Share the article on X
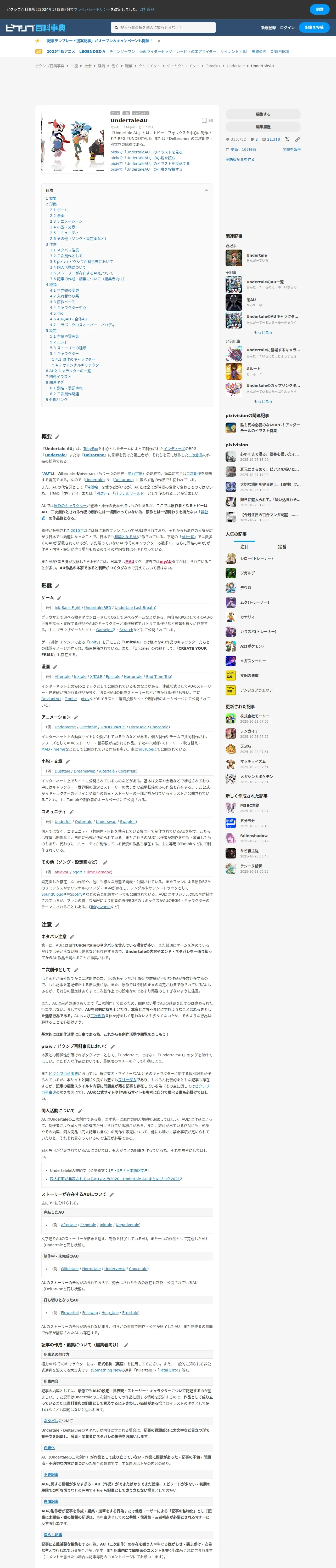336x1568 pixels. pyautogui.click(x=287, y=139)
